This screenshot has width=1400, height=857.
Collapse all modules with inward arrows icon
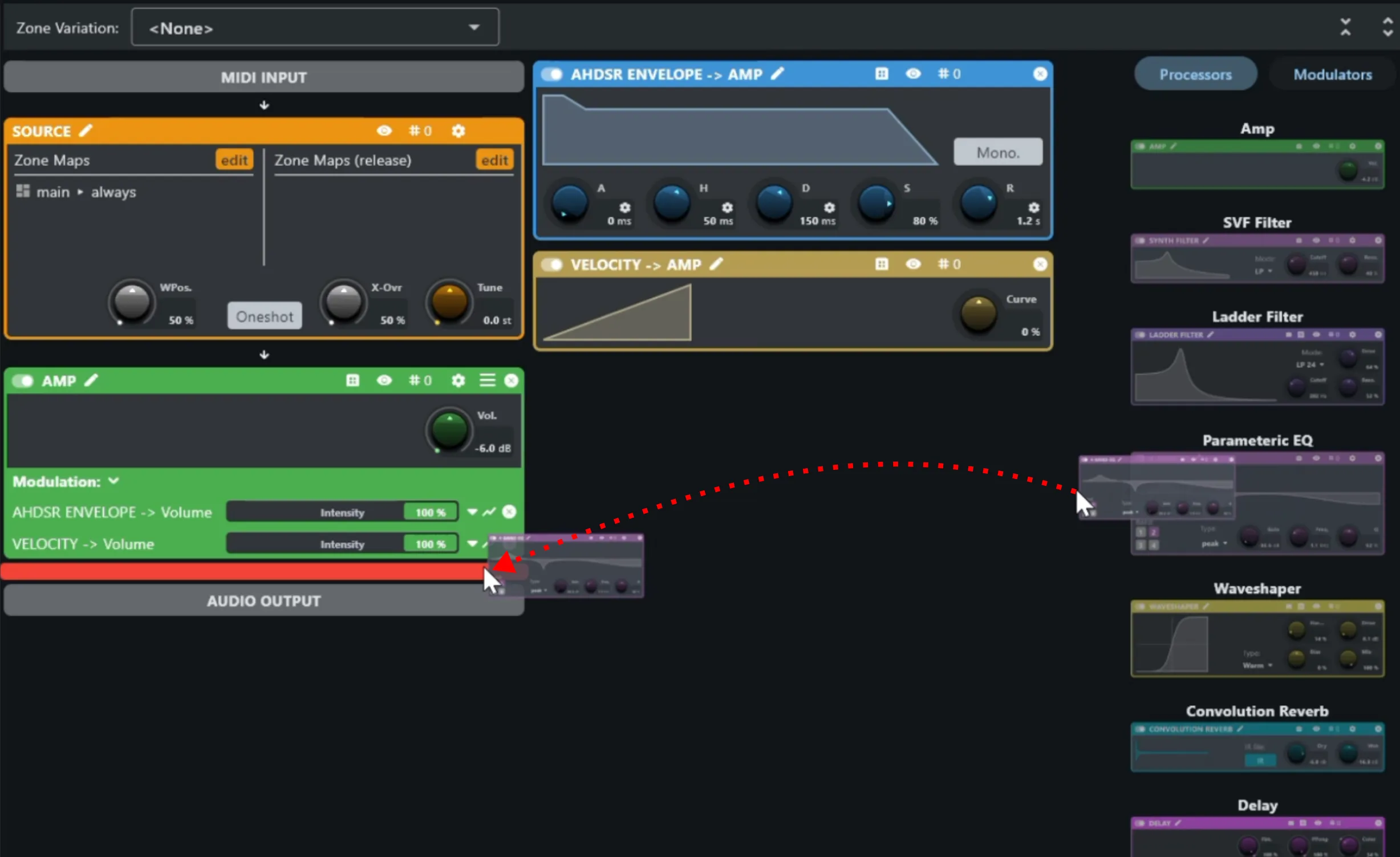point(1345,27)
